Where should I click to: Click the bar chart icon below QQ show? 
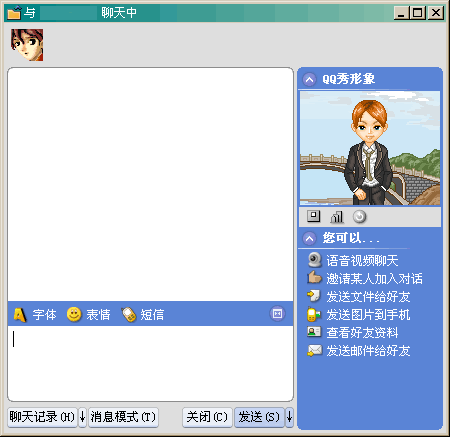click(x=337, y=217)
